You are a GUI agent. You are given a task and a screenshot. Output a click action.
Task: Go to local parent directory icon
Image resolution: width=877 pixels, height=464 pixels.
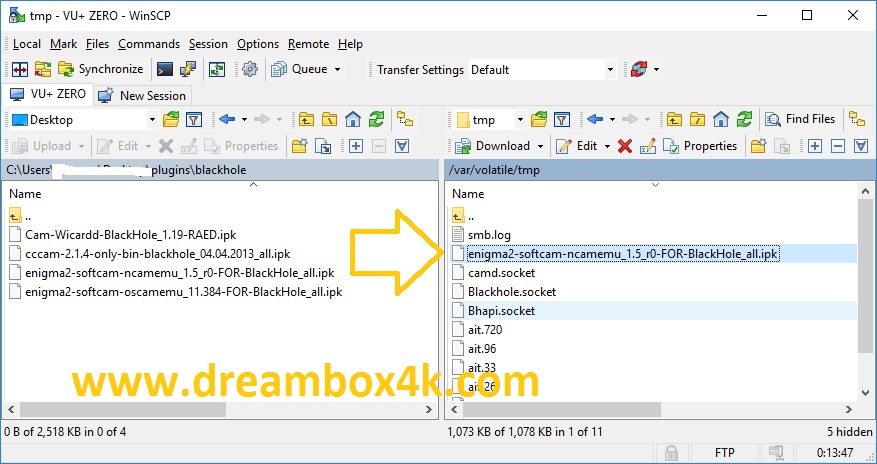pos(306,119)
